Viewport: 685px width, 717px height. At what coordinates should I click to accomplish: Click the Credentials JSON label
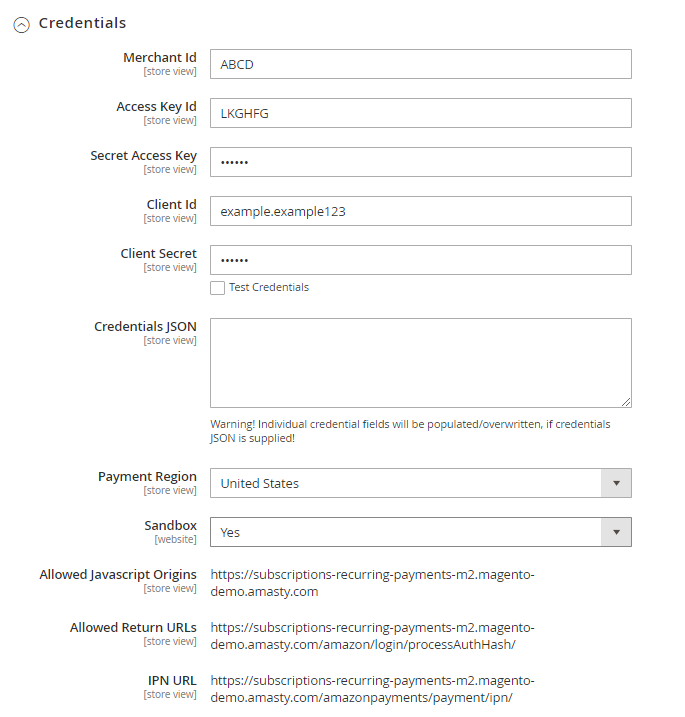pos(146,327)
